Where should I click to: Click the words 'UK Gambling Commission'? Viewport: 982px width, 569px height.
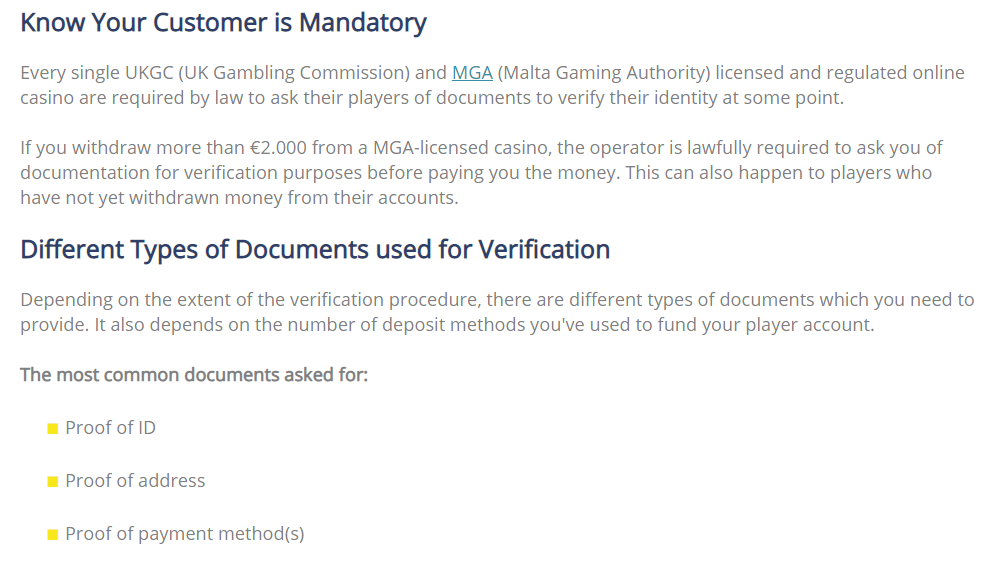tap(294, 73)
